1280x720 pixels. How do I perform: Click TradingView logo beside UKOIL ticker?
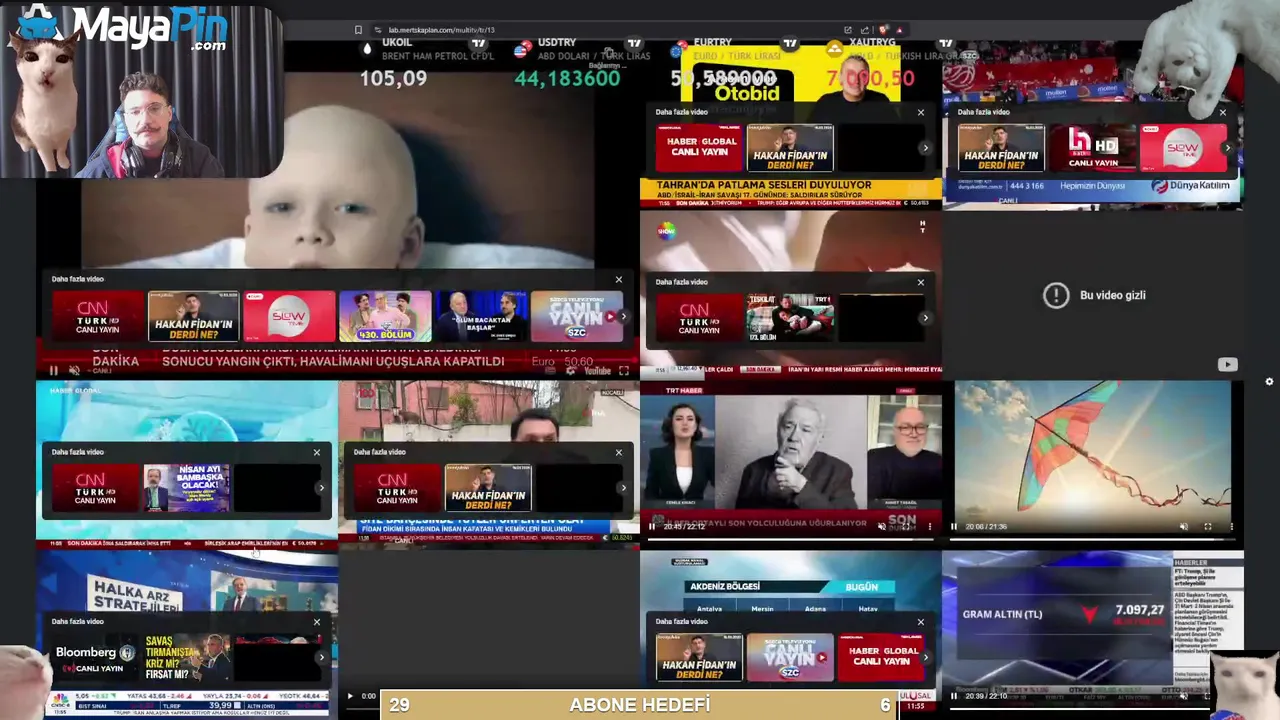(x=479, y=43)
